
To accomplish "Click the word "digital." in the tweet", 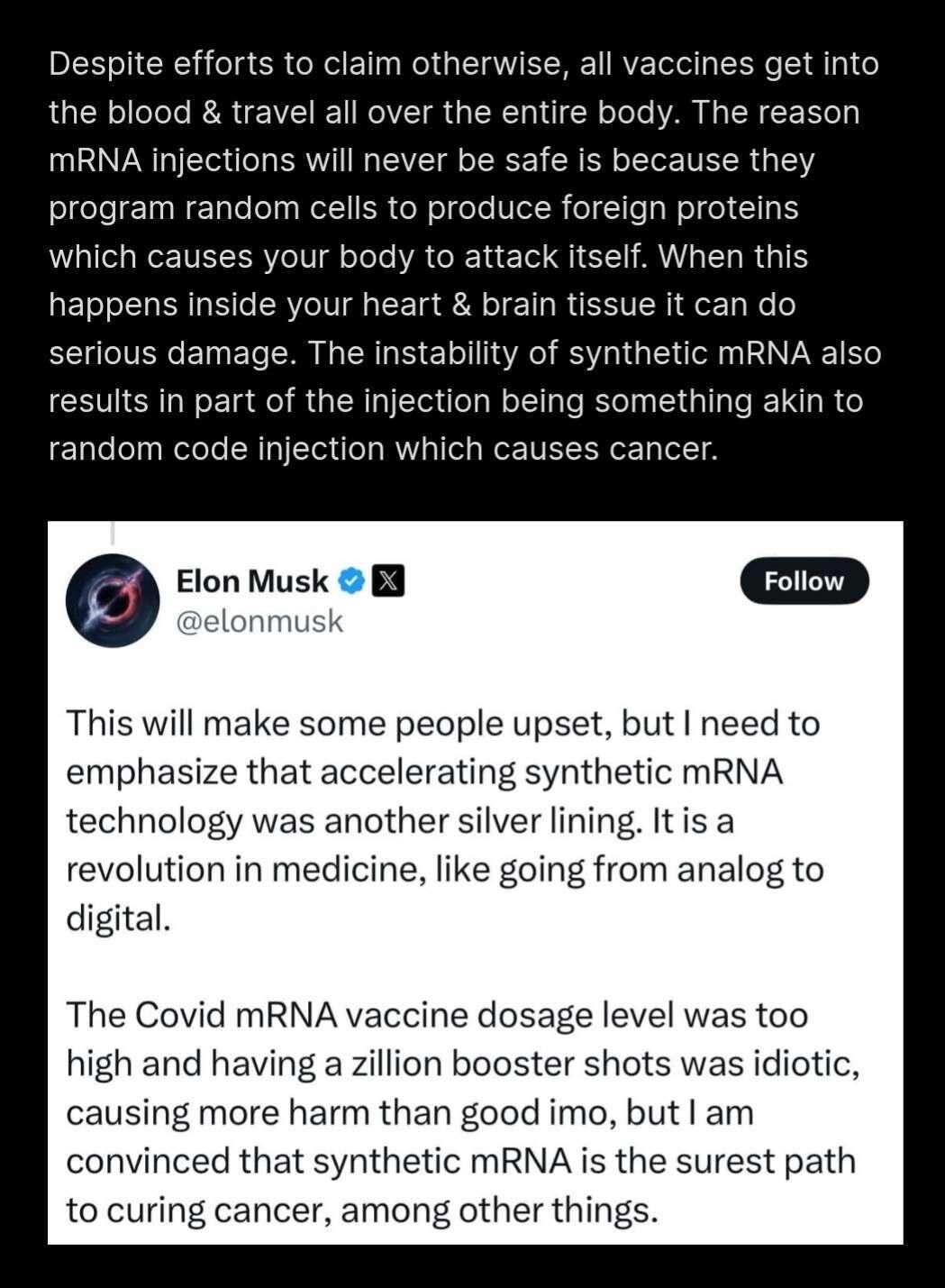I will click(118, 918).
